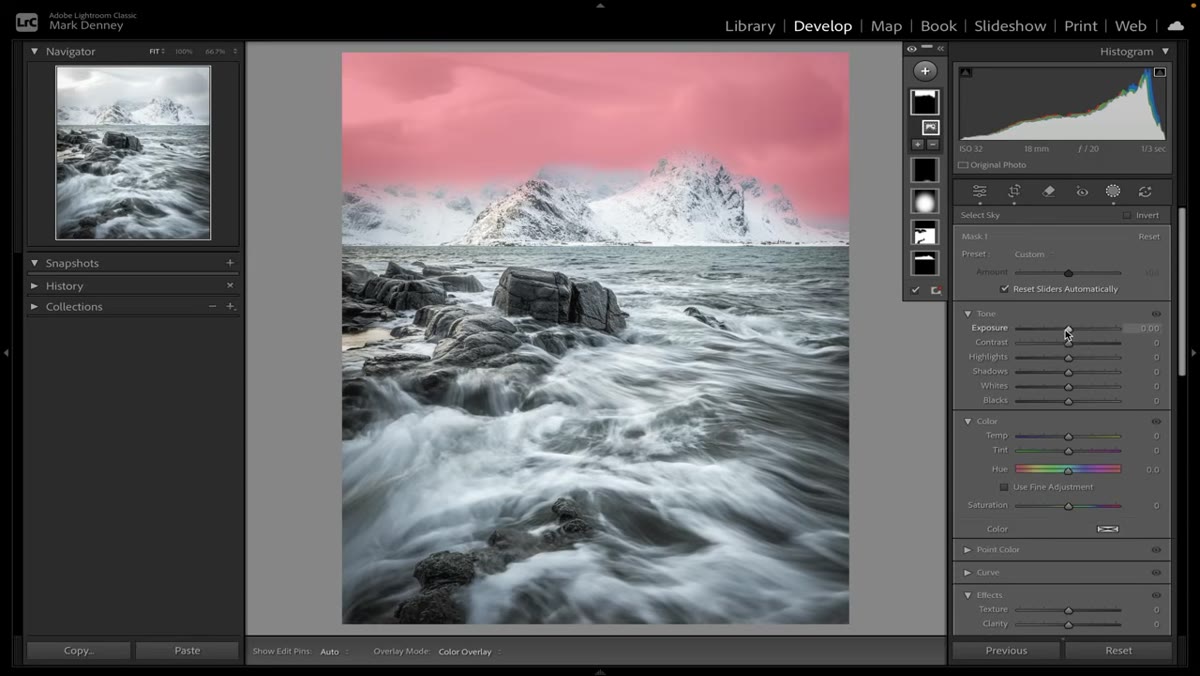The height and width of the screenshot is (676, 1200).
Task: Click the show overlay checkmark in Masks panel
Action: point(914,290)
